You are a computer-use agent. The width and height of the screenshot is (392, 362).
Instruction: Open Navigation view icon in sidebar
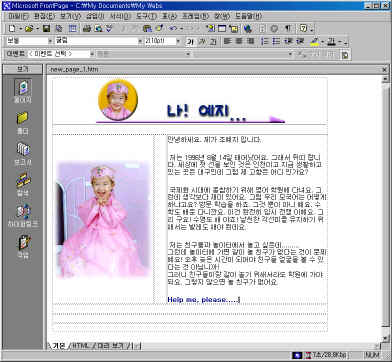[23, 184]
